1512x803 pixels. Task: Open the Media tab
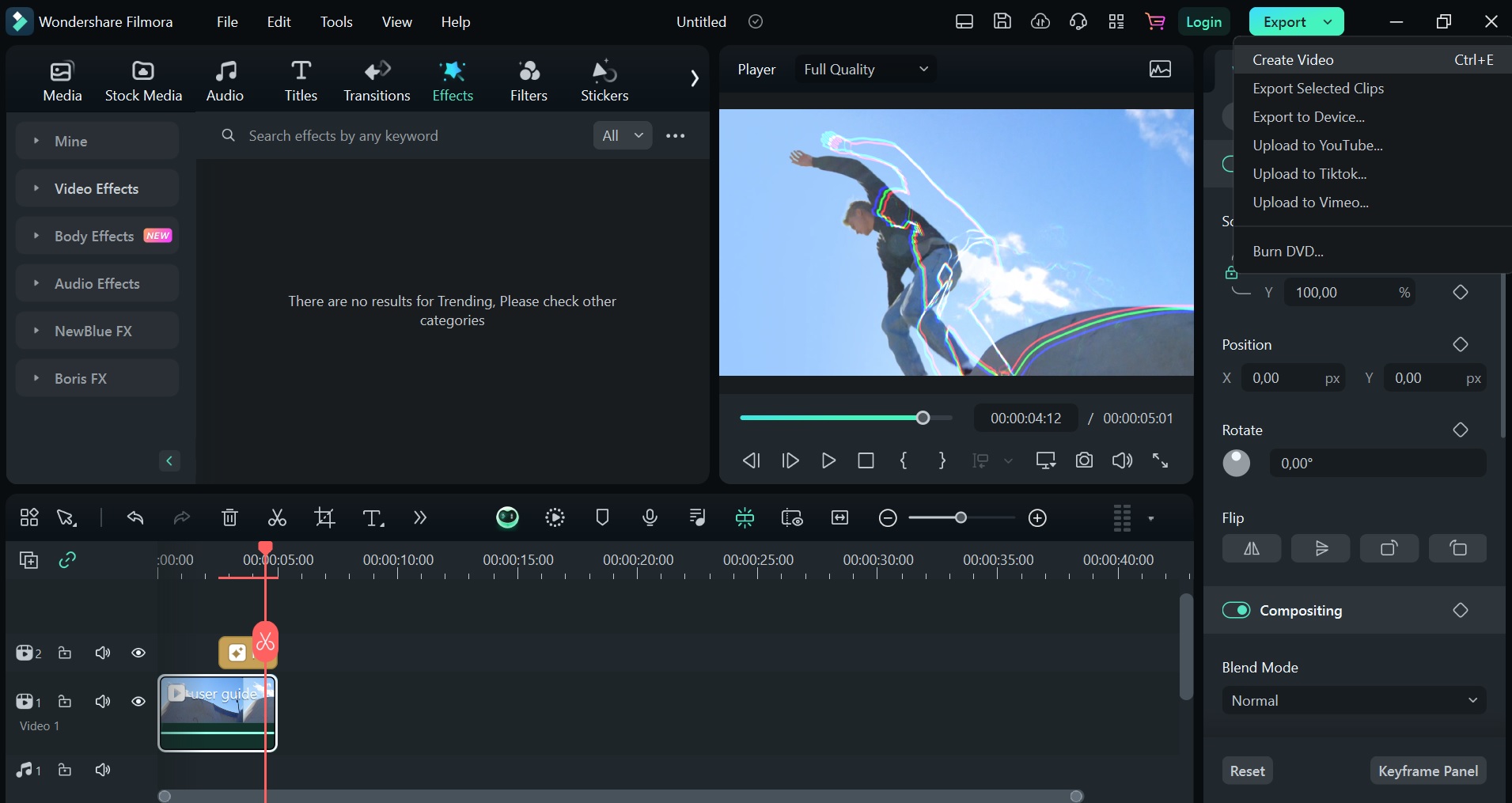62,81
